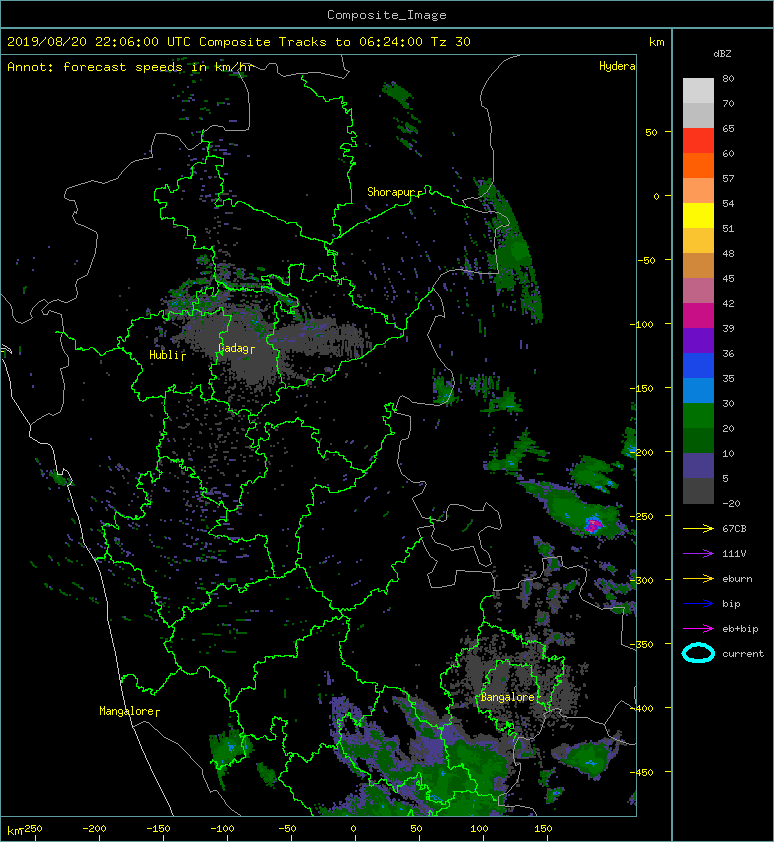Click the cyan ellipse 'current' legend icon
Image resolution: width=774 pixels, height=842 pixels.
pos(698,653)
